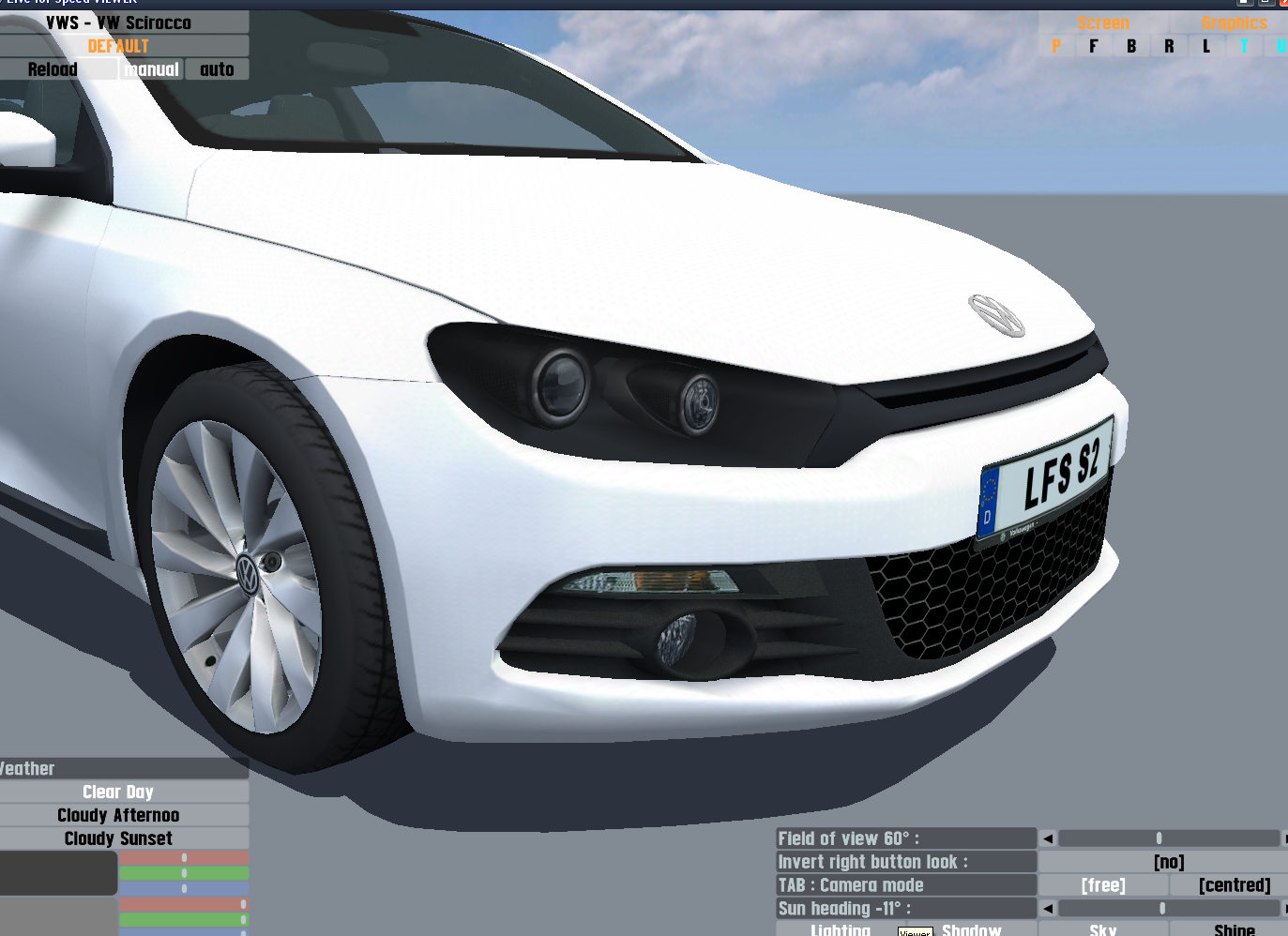Choose Cloudy Afternoon weather

click(x=119, y=815)
